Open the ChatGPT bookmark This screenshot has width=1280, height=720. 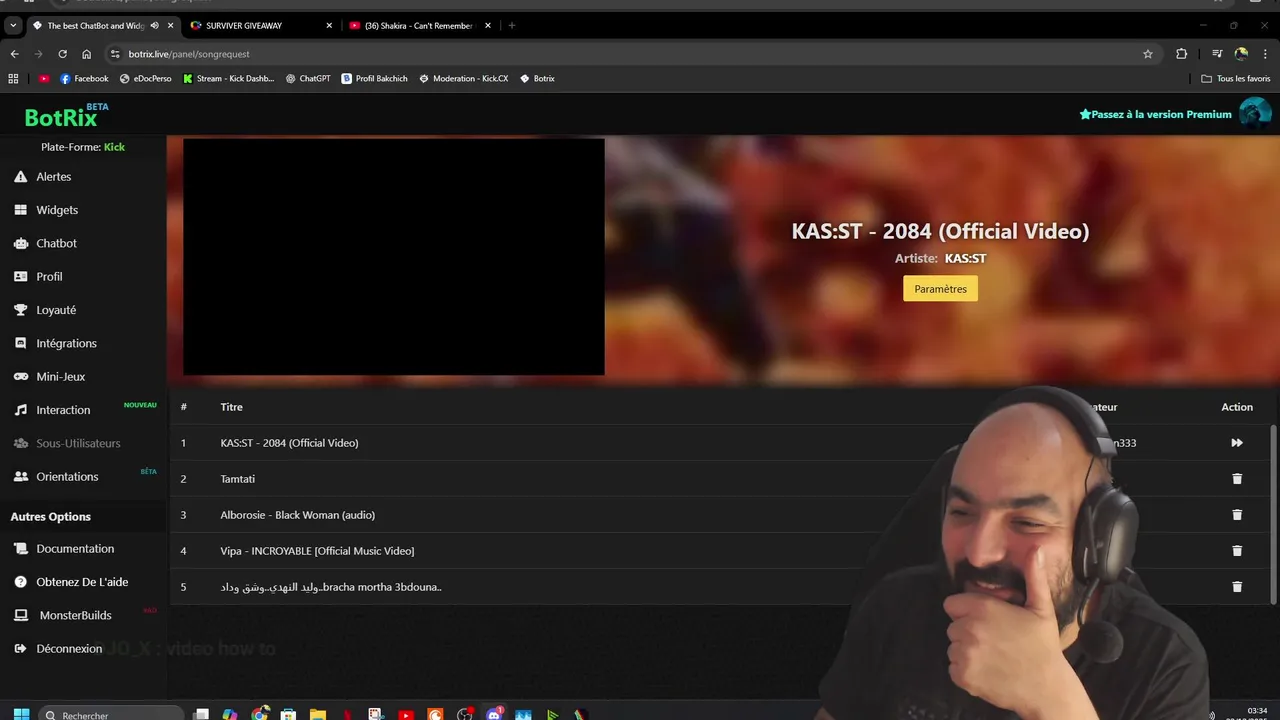(308, 79)
